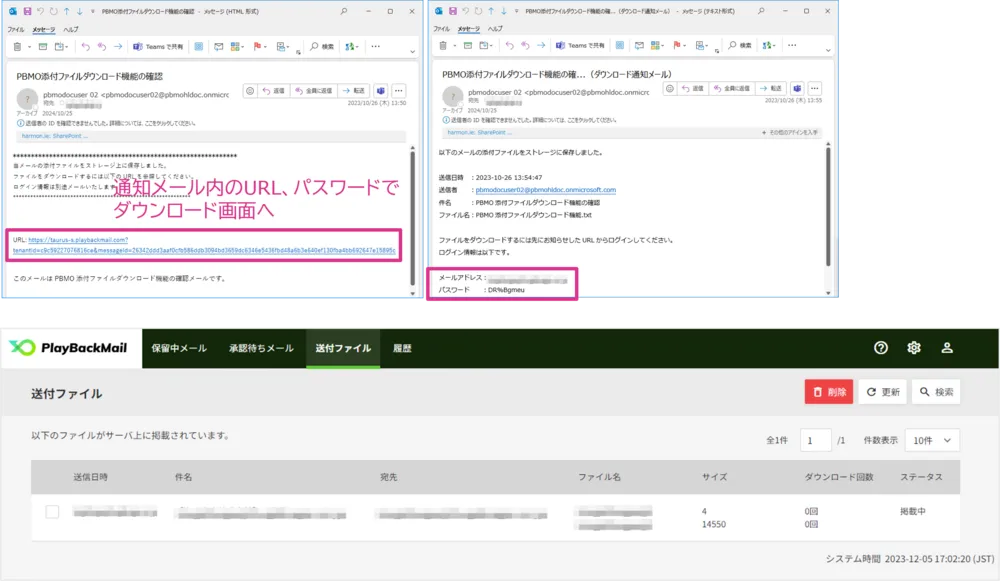Switch to the 保留中メール tab
Viewport: 1000px width, 581px height.
click(x=179, y=348)
